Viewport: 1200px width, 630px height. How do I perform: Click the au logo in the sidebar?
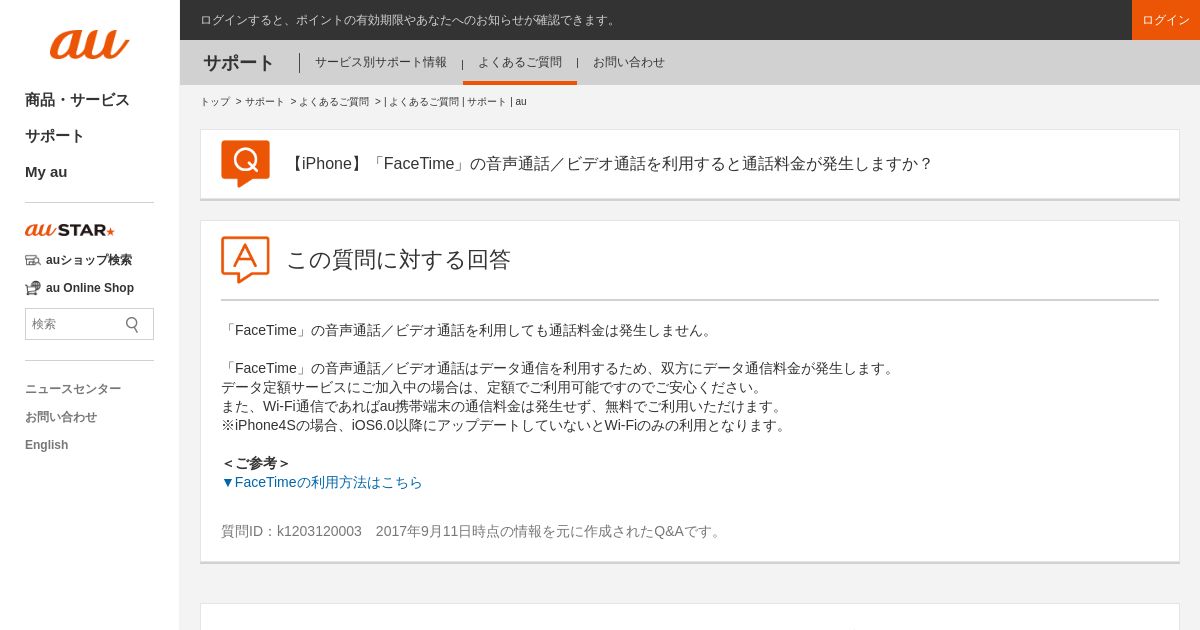(x=89, y=44)
